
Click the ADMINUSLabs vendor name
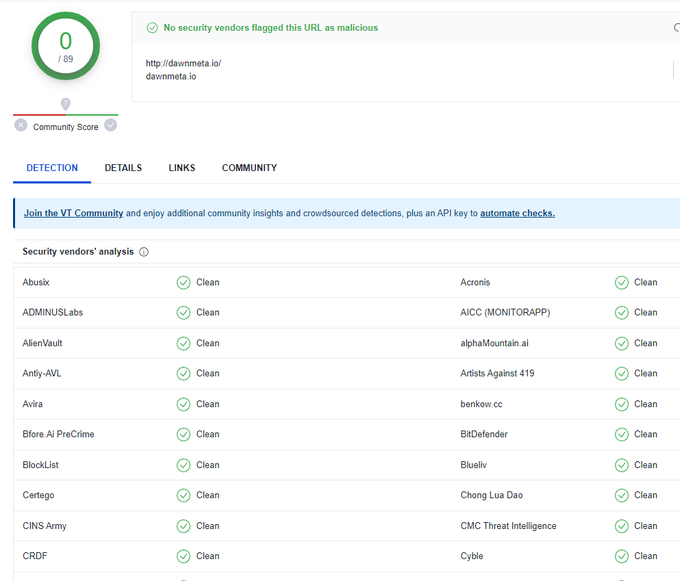coord(52,313)
